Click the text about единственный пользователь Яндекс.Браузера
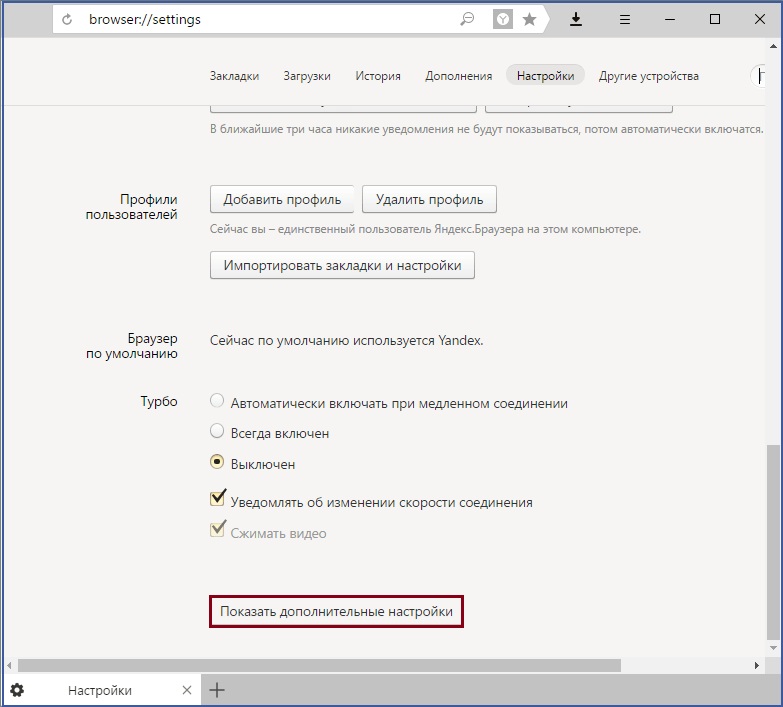 (x=425, y=229)
